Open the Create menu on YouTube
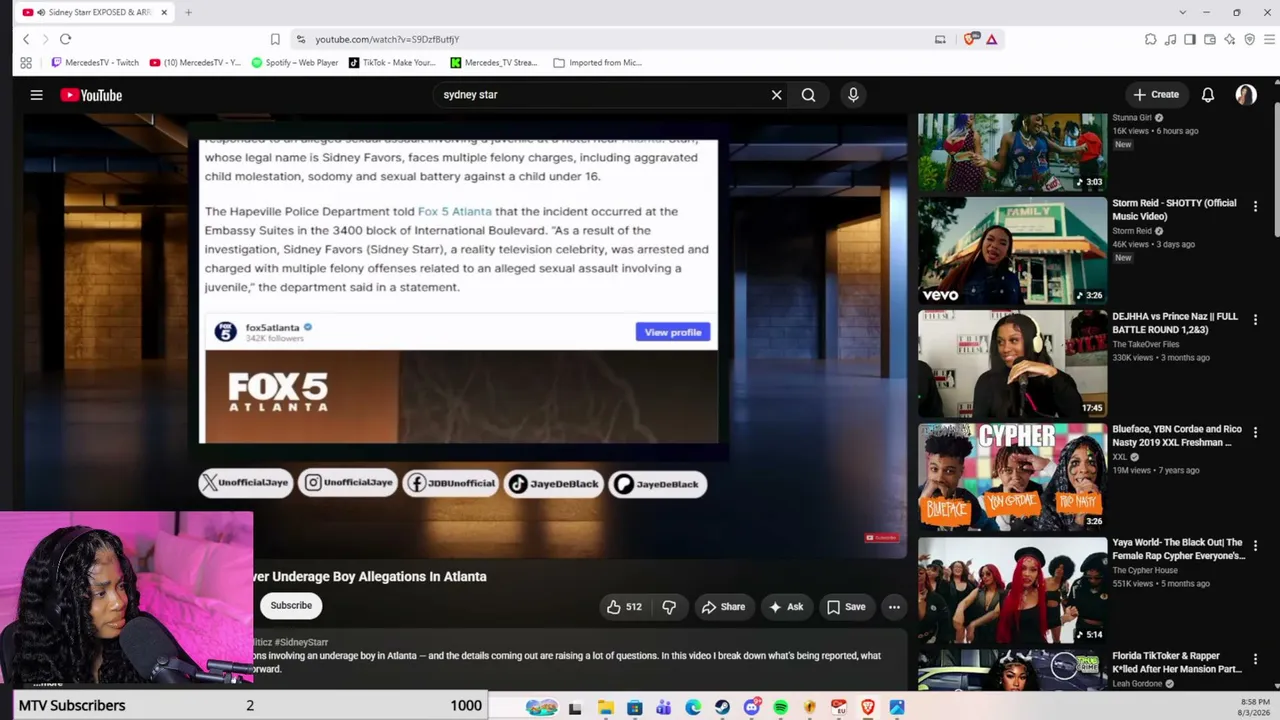Image resolution: width=1280 pixels, height=720 pixels. pos(1156,95)
